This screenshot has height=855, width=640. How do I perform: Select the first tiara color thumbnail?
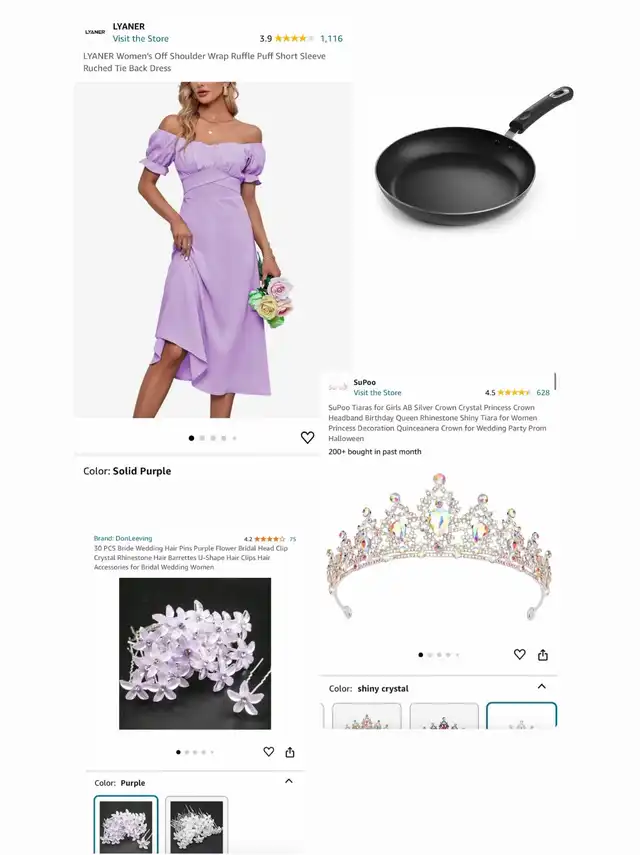pyautogui.click(x=367, y=716)
